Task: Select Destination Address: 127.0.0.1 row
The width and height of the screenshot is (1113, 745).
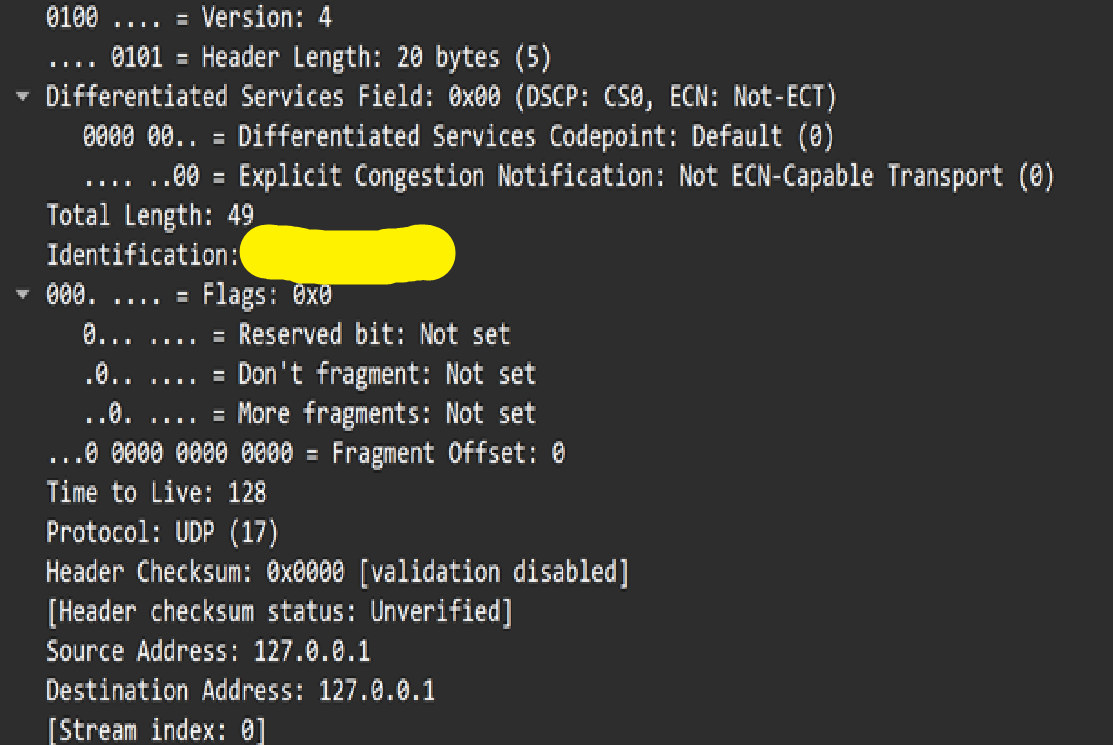Action: 241,691
